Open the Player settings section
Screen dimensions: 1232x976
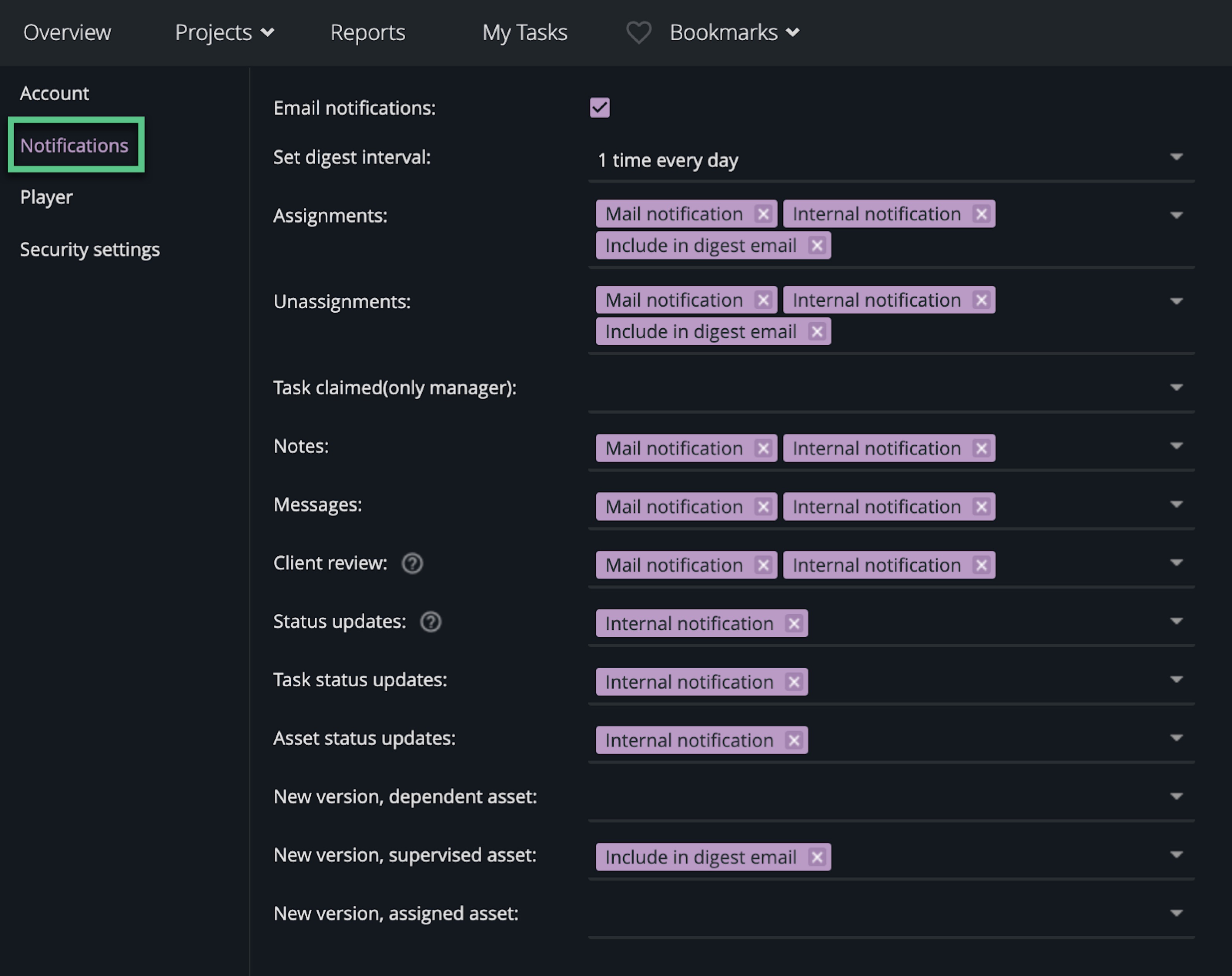pyautogui.click(x=46, y=197)
